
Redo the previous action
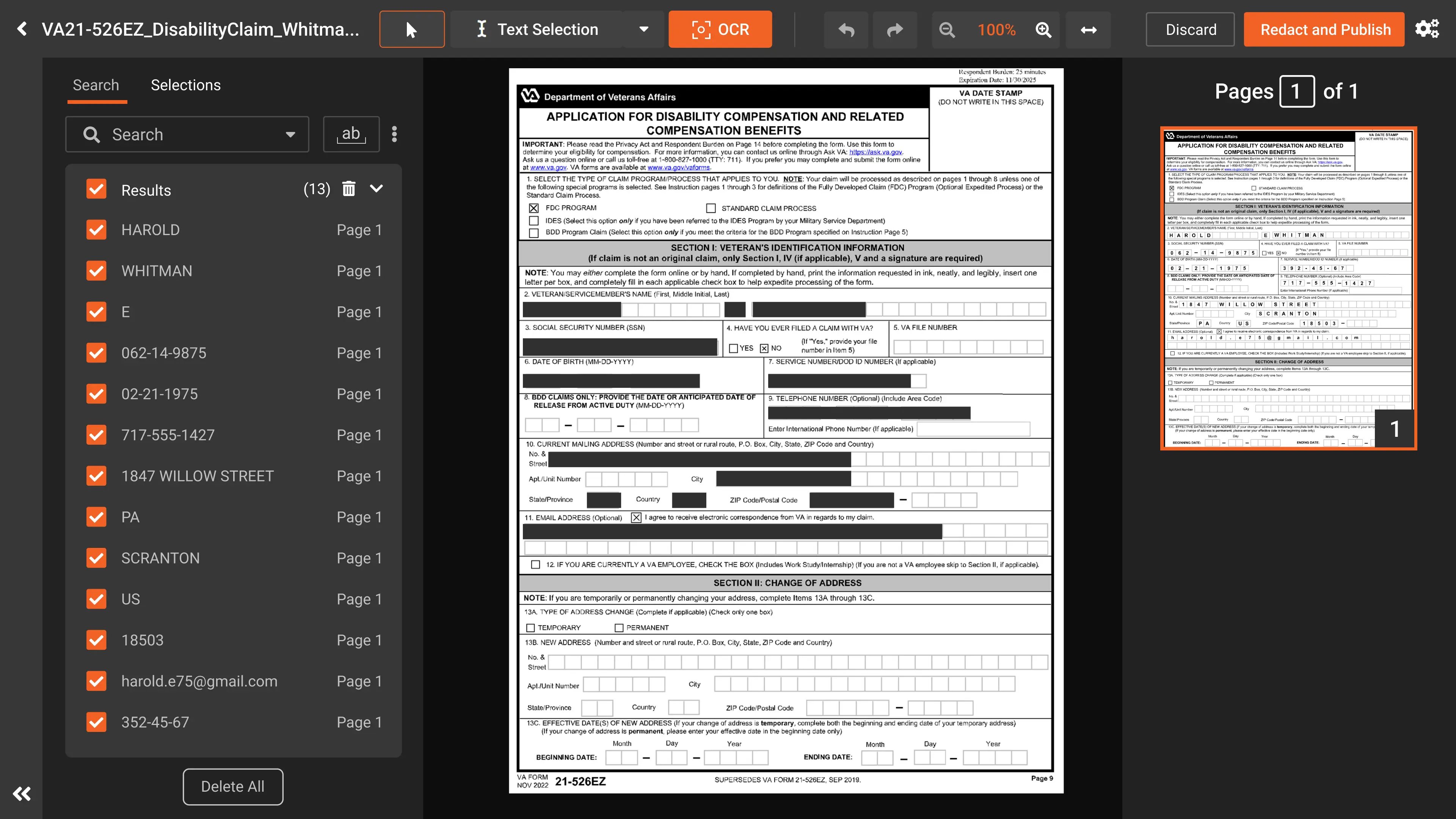click(895, 30)
